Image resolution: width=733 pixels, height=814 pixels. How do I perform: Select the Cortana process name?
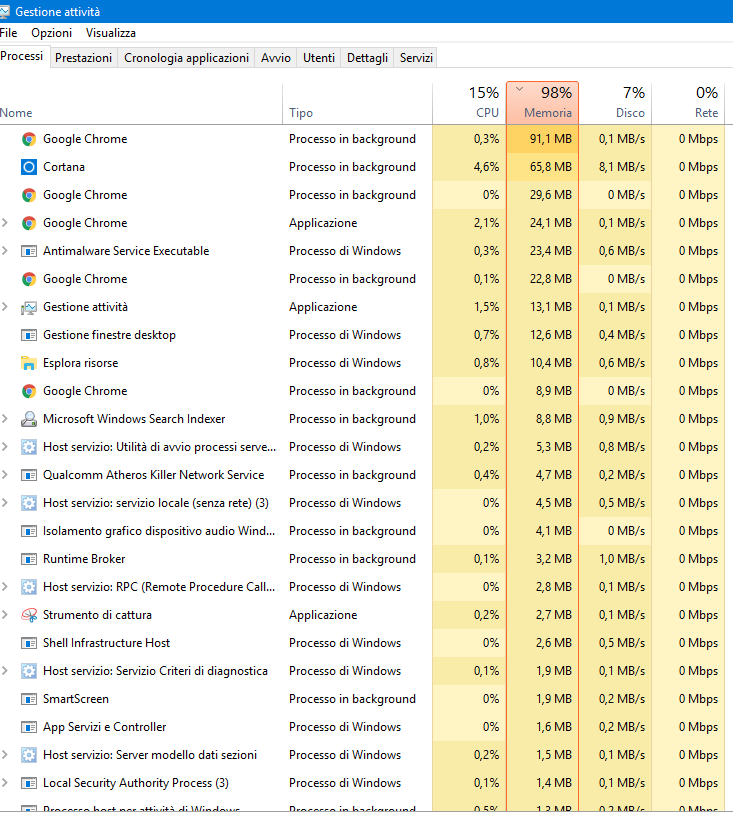coord(64,167)
